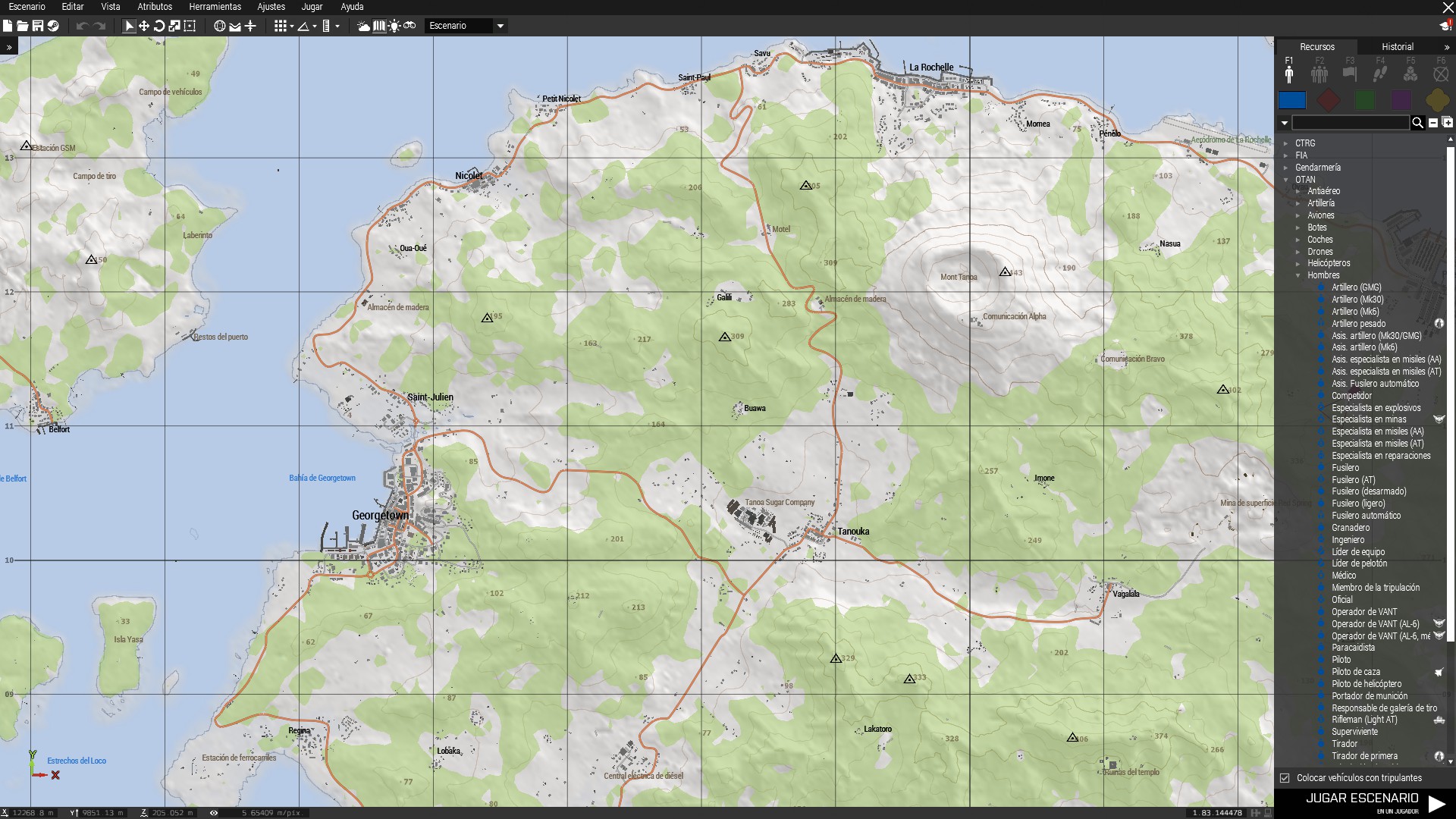Open scaling grid ruler dropdown arrow
Screen dimensions: 1456x819
(x=337, y=27)
